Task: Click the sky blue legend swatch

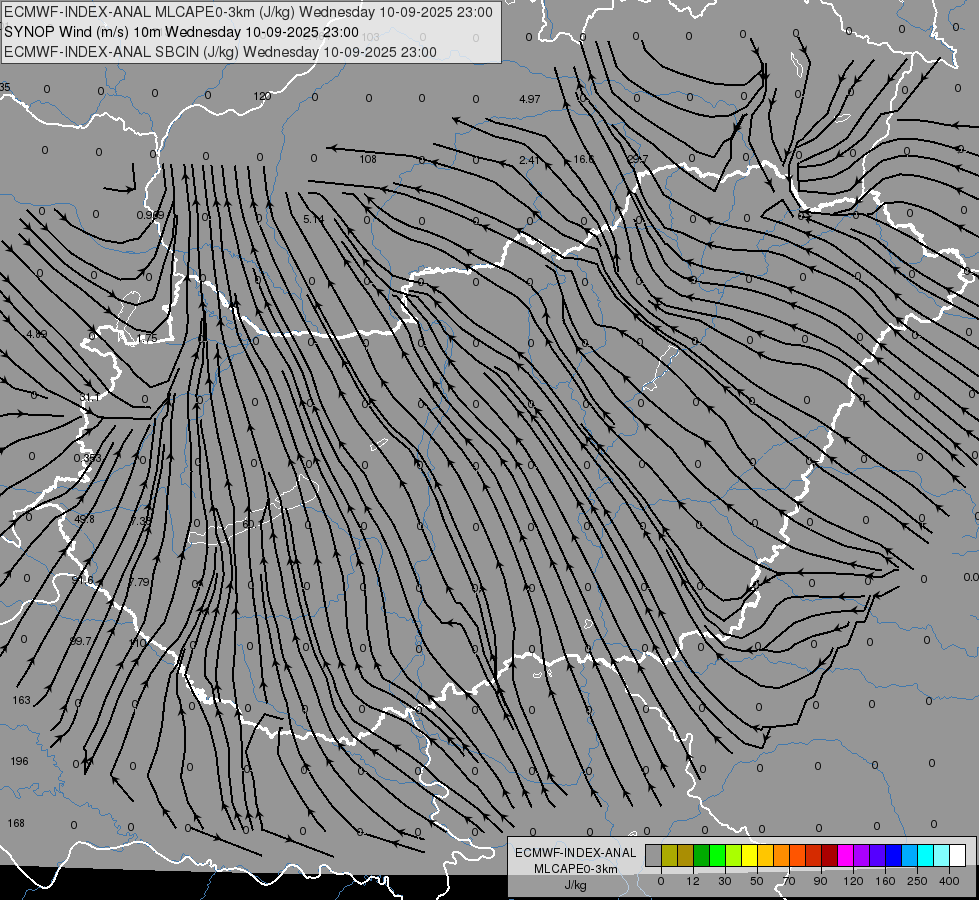Action: point(910,856)
